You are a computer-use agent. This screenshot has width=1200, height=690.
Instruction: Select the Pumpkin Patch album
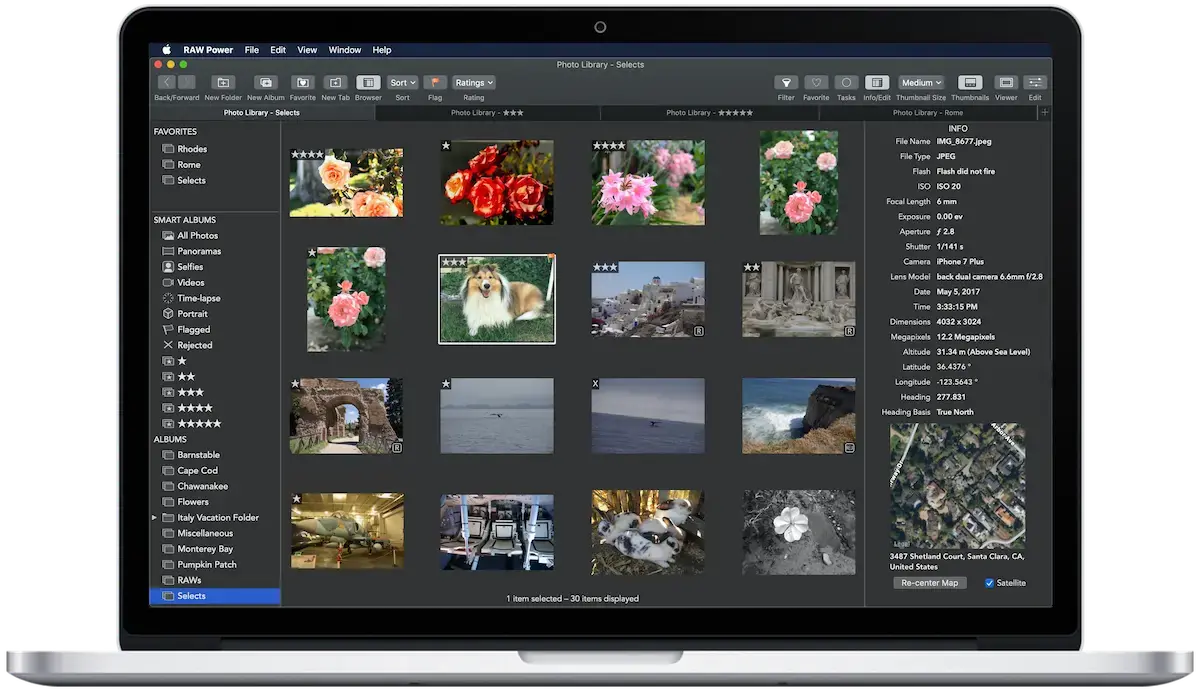pos(207,564)
